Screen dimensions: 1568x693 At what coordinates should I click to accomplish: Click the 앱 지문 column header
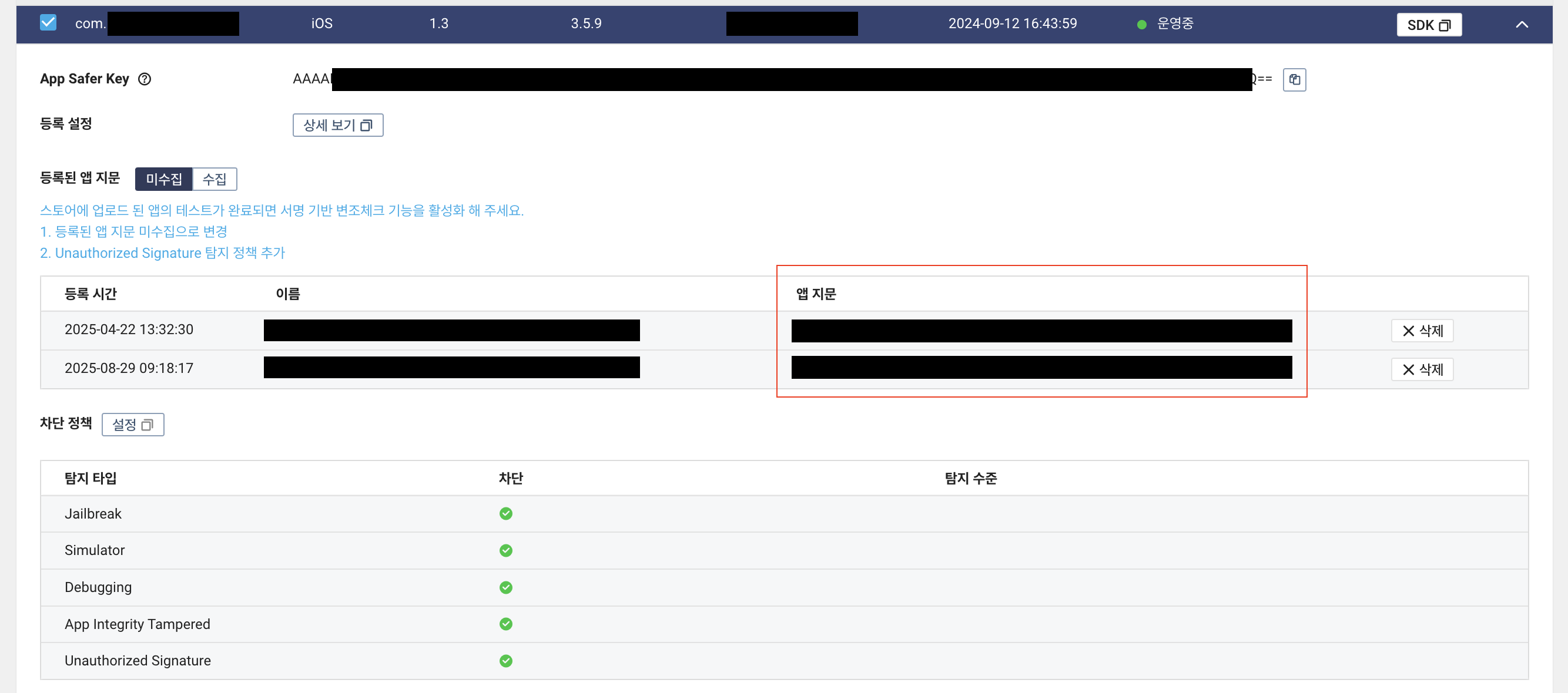click(x=816, y=294)
